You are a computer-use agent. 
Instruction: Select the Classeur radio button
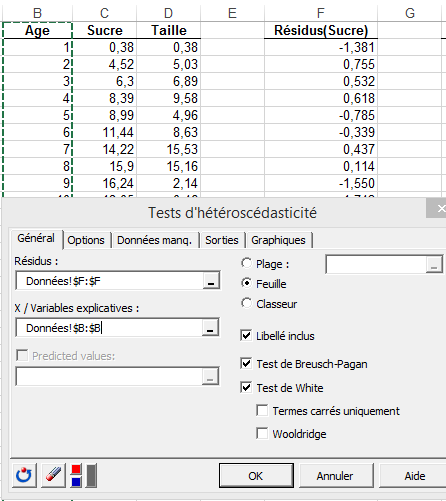247,303
